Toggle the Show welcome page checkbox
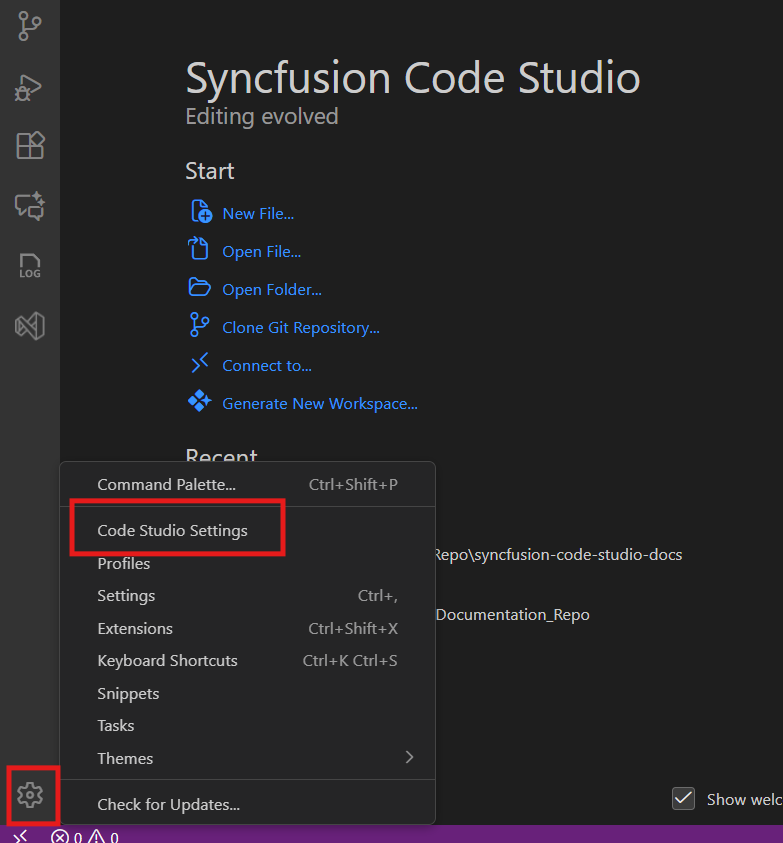The width and height of the screenshot is (783, 843). [x=684, y=799]
